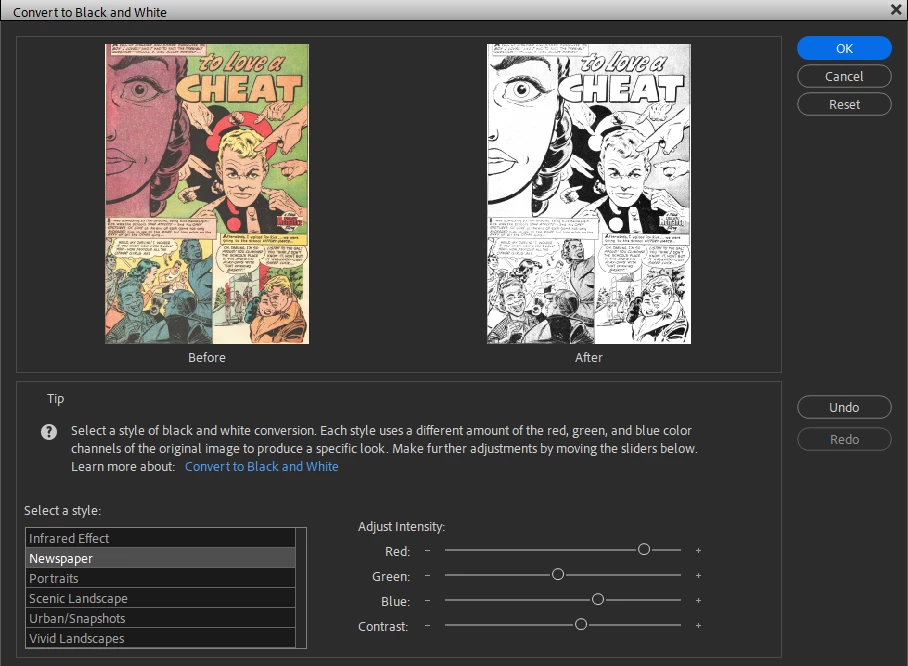Screen dimensions: 908x666
Task: Raise Contrast with its plus icon
Action: 698,625
